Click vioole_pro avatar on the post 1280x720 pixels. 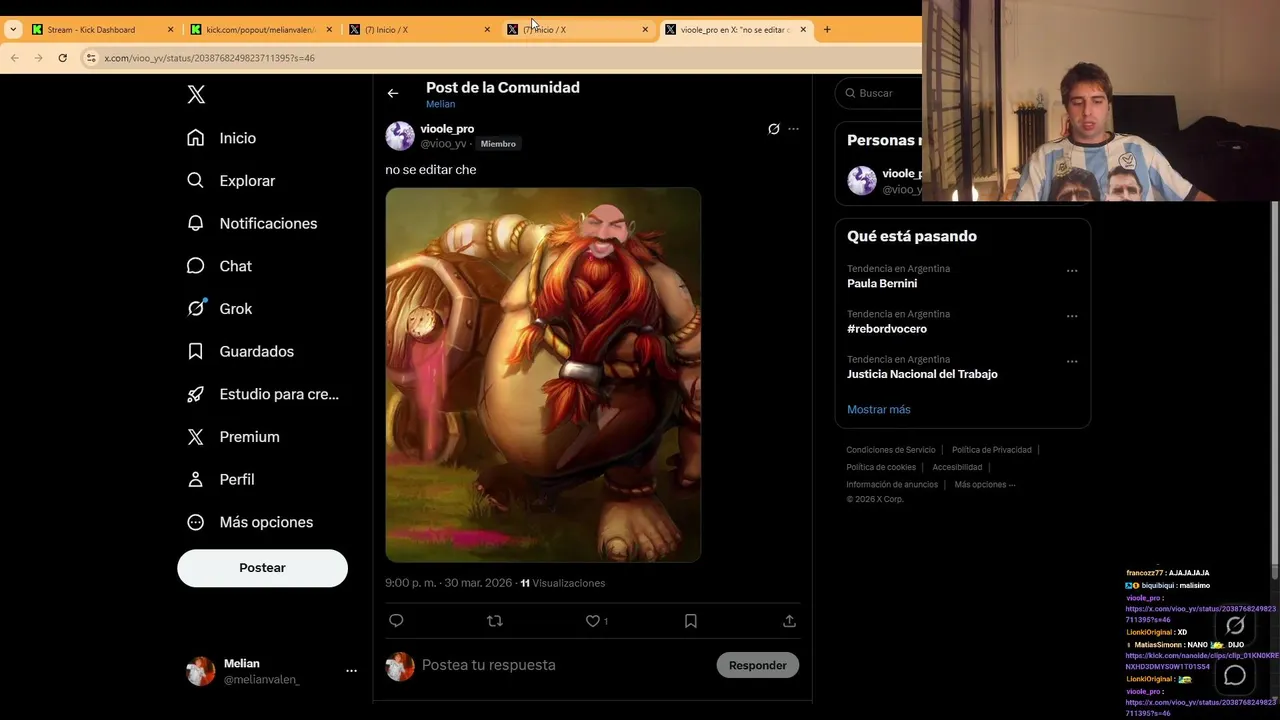pyautogui.click(x=400, y=136)
